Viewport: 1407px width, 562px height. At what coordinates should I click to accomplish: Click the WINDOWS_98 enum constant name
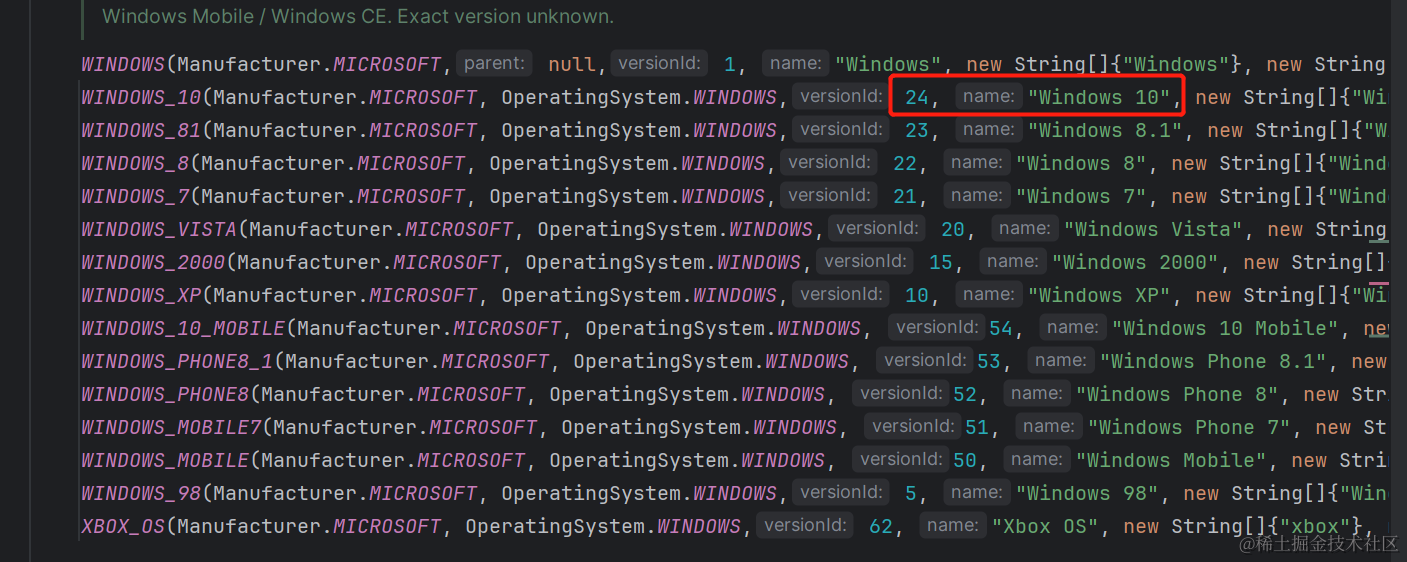tap(141, 493)
